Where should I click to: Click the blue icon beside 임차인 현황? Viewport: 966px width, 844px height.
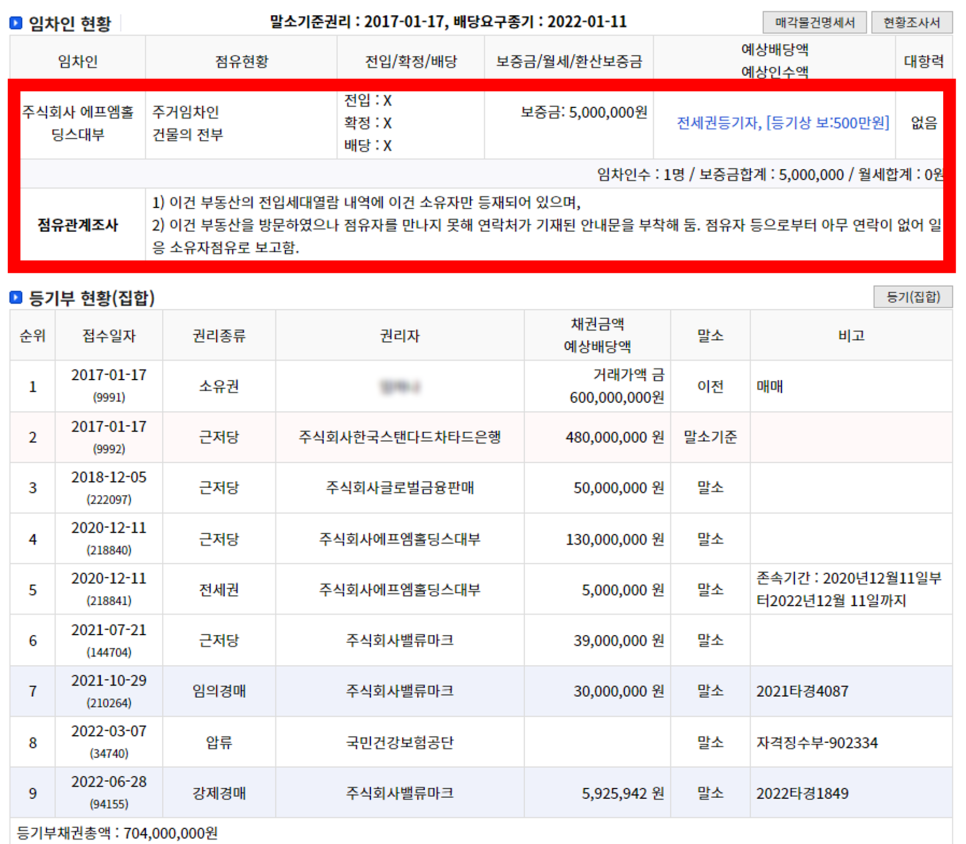16,23
